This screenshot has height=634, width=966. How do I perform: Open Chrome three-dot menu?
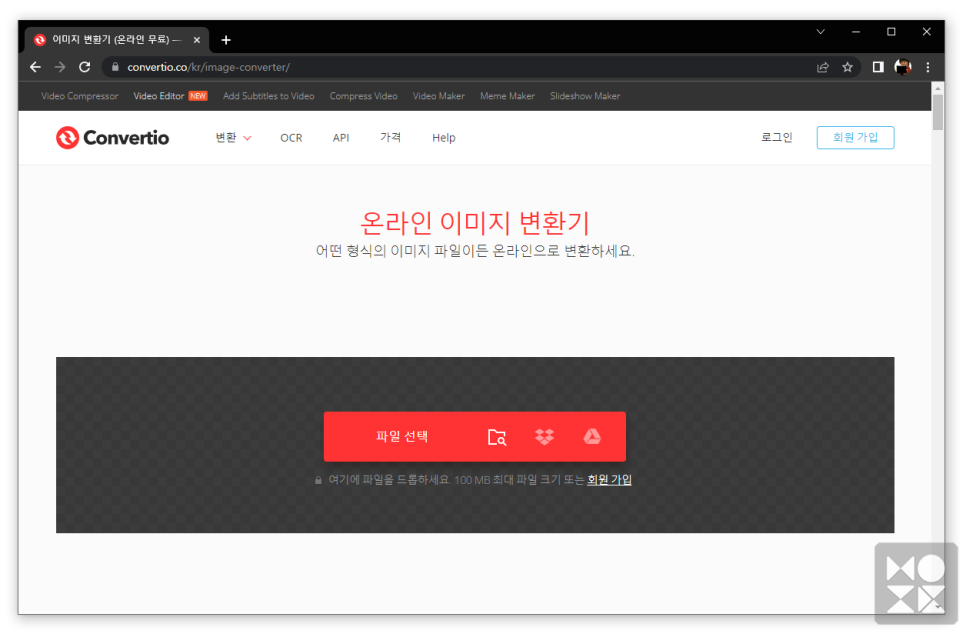point(928,67)
